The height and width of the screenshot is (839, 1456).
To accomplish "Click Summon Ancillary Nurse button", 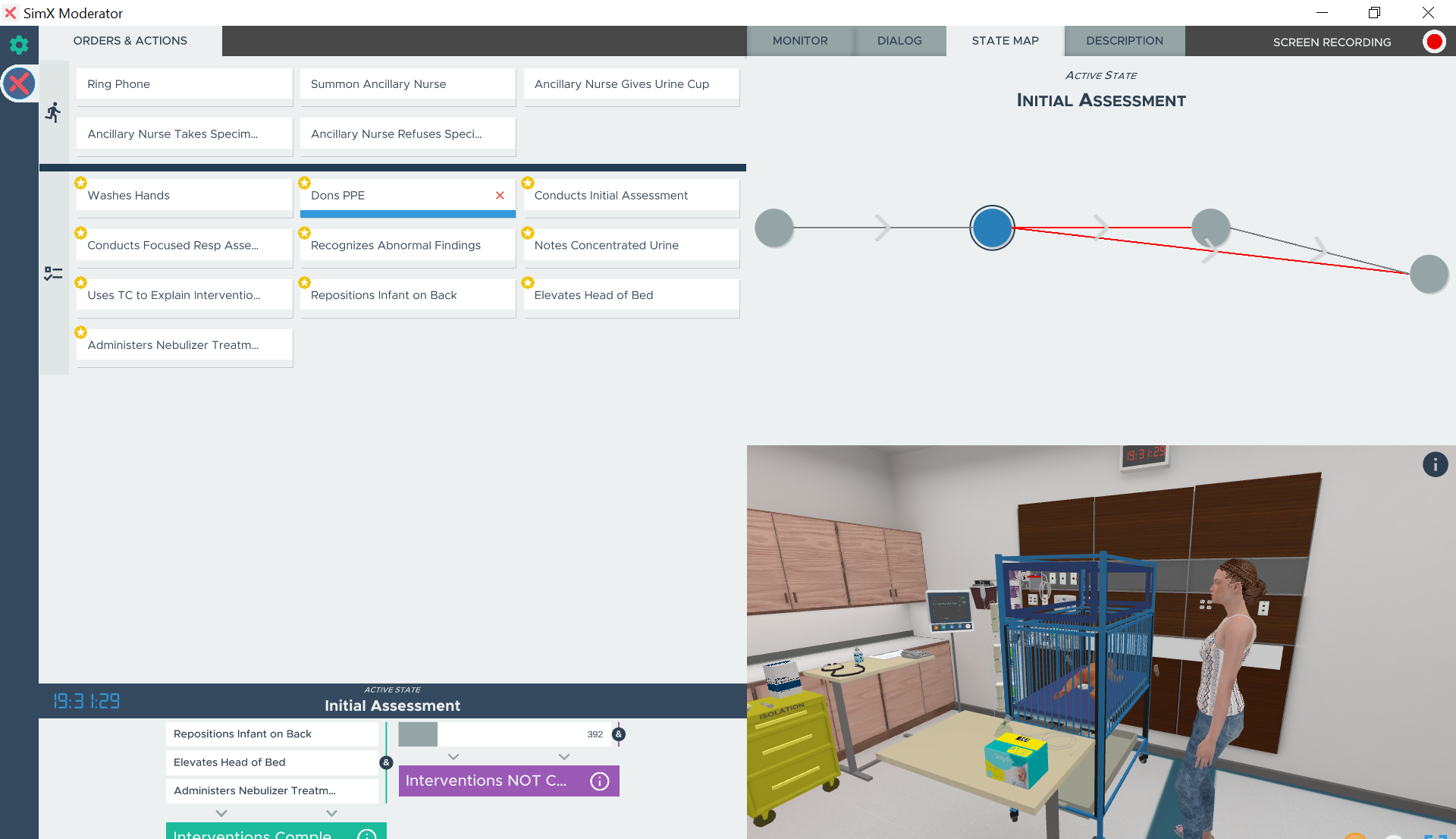I will pos(407,84).
